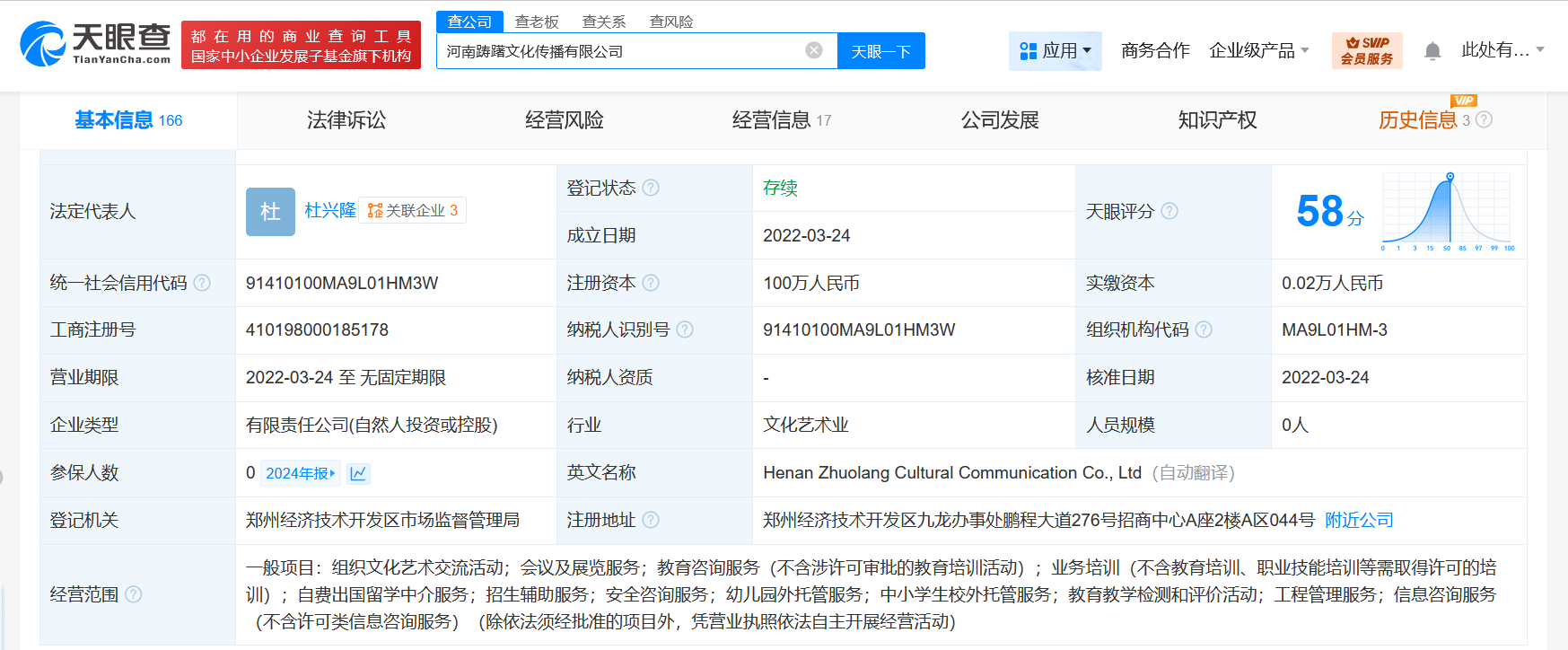
Task: Click the 核准日期 value 2022-03-24
Action: click(1326, 377)
